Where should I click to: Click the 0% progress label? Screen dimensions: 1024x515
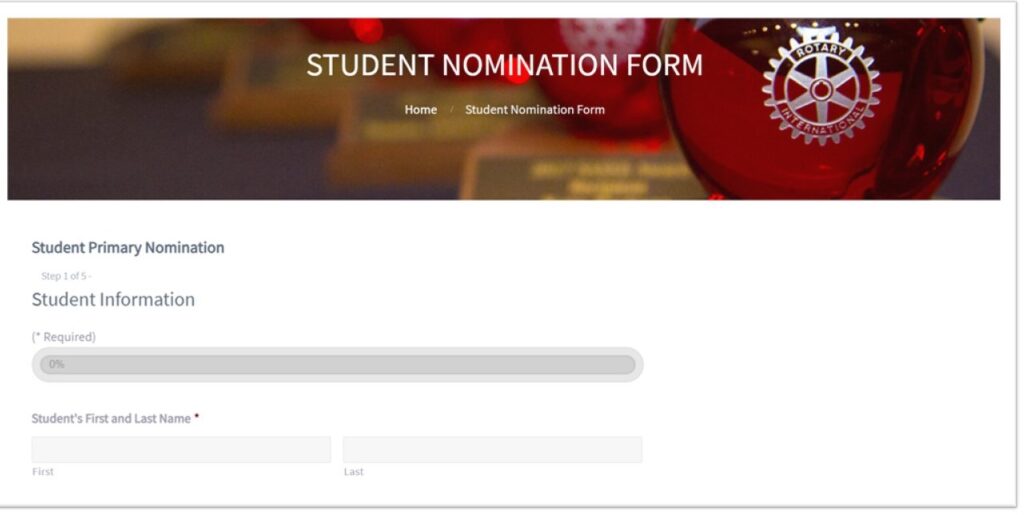57,364
